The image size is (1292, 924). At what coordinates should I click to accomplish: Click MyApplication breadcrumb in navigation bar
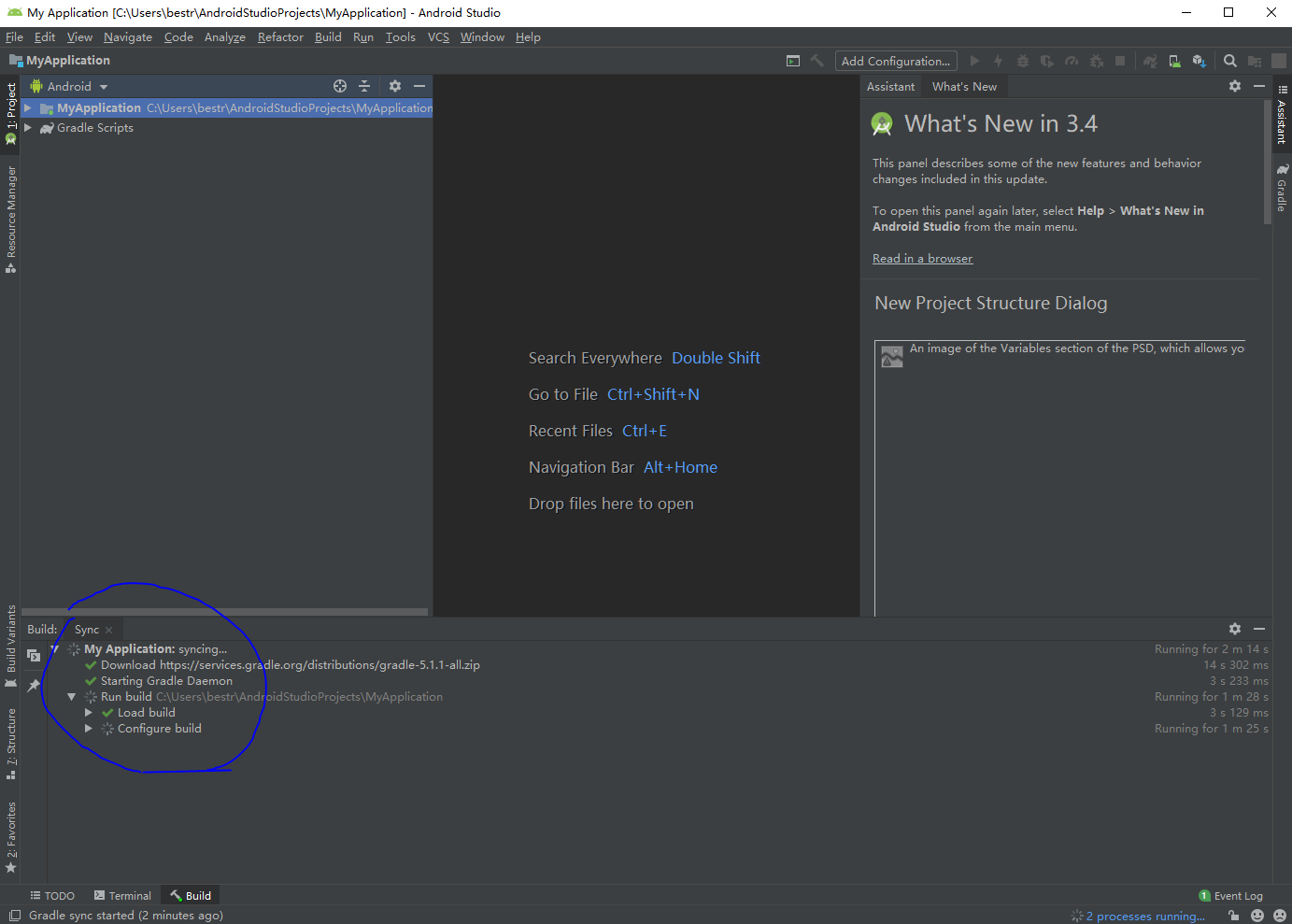(x=60, y=60)
